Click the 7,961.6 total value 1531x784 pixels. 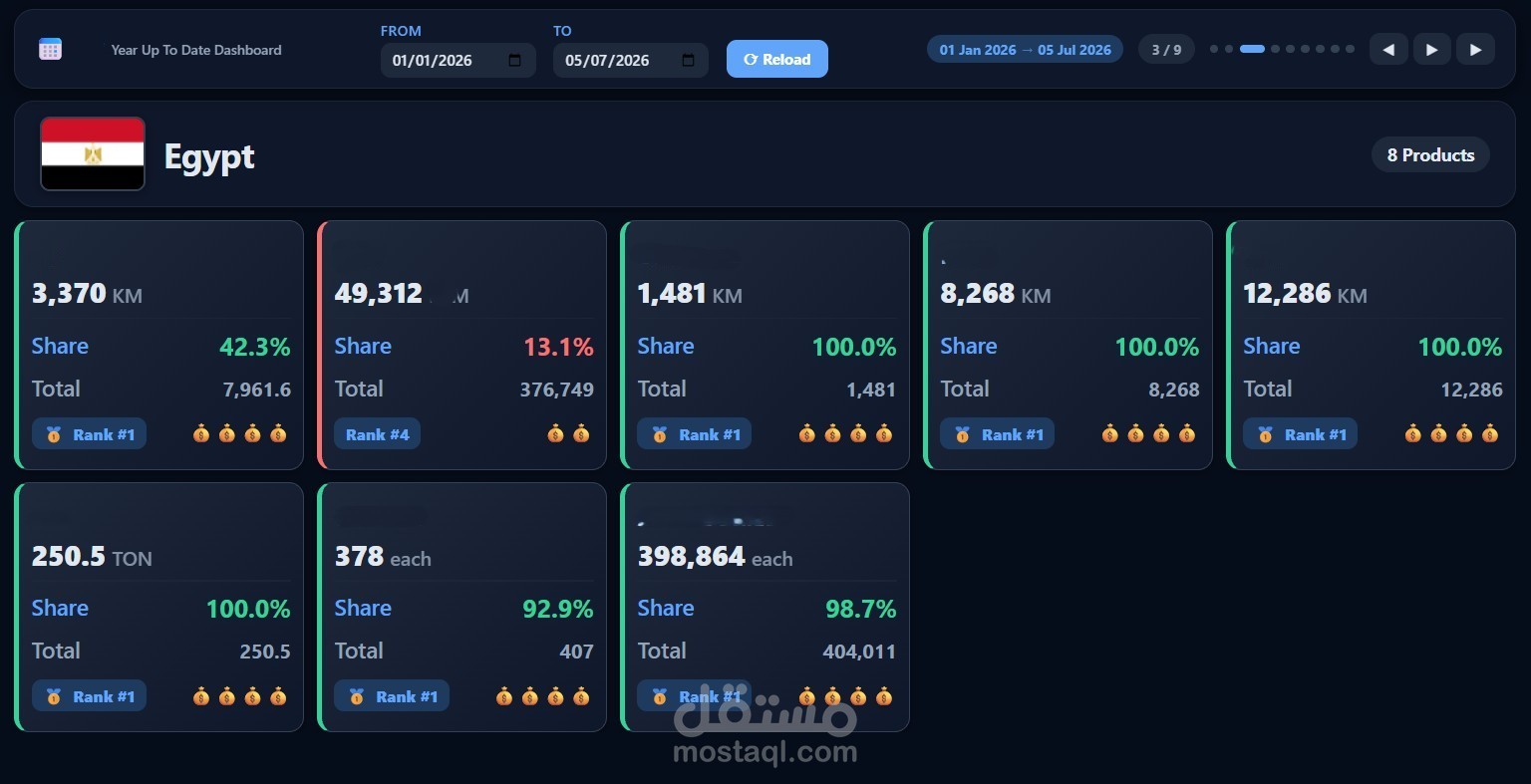click(257, 390)
